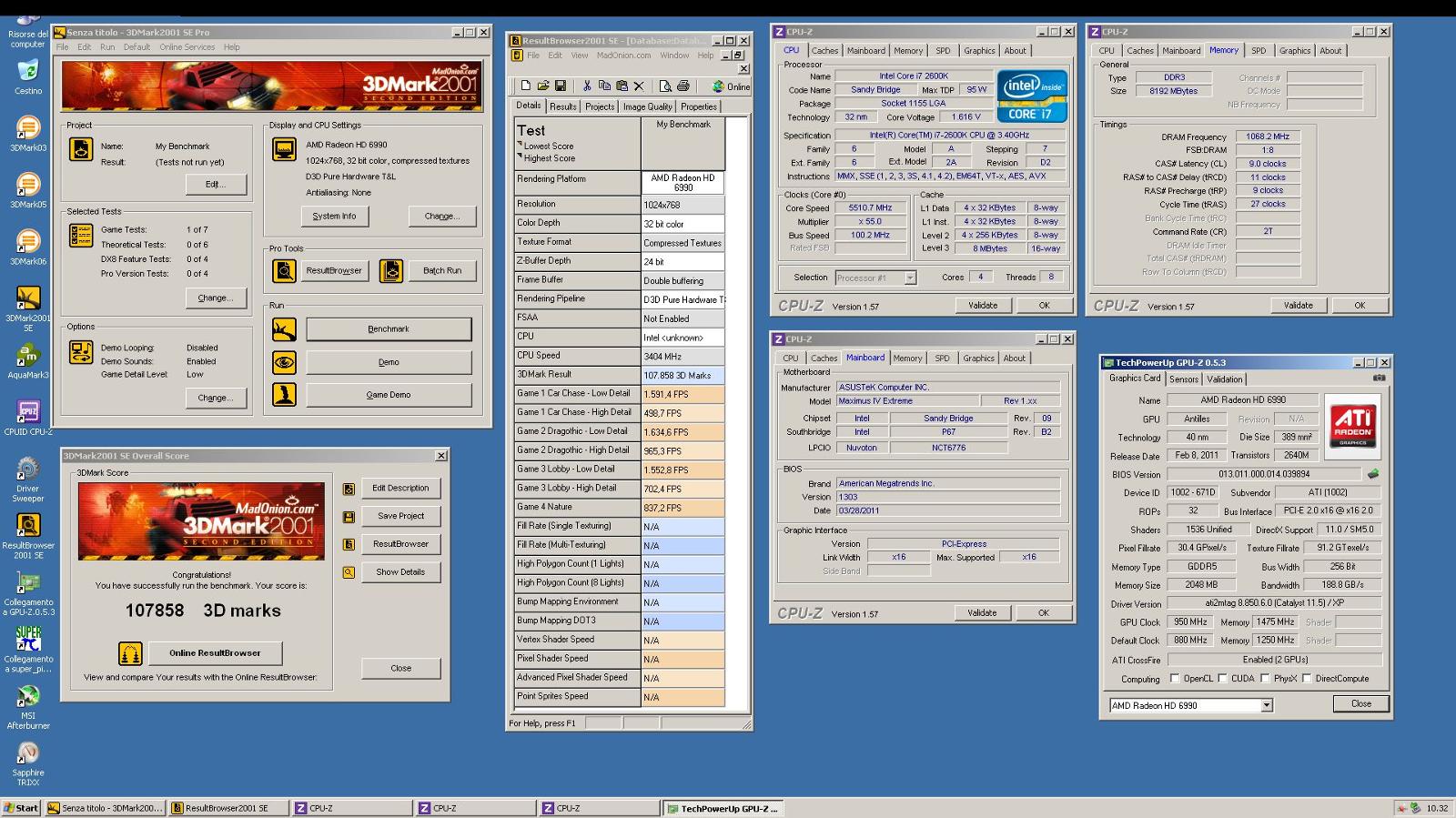Viewport: 1456px width, 818px height.
Task: Click the Open folder icon in ResultBrowser toolbar
Action: pyautogui.click(x=543, y=86)
